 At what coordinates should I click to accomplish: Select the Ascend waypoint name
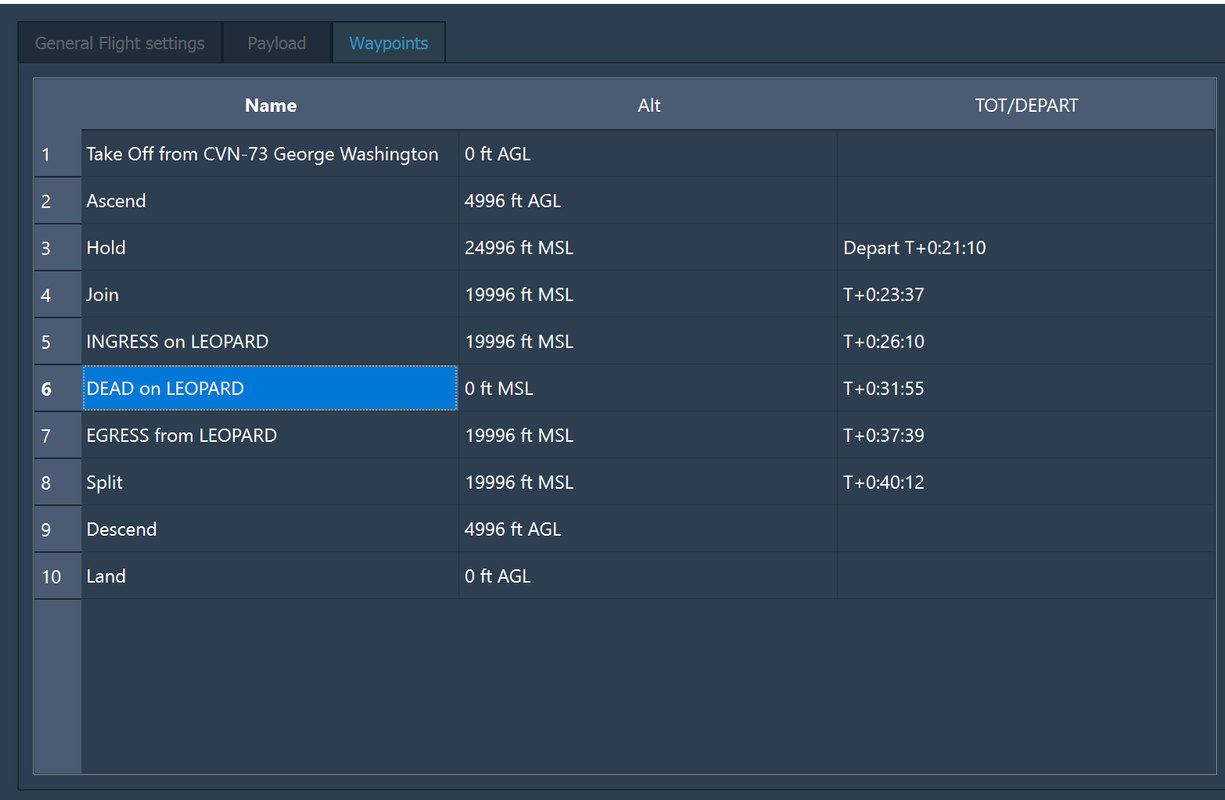(270, 201)
